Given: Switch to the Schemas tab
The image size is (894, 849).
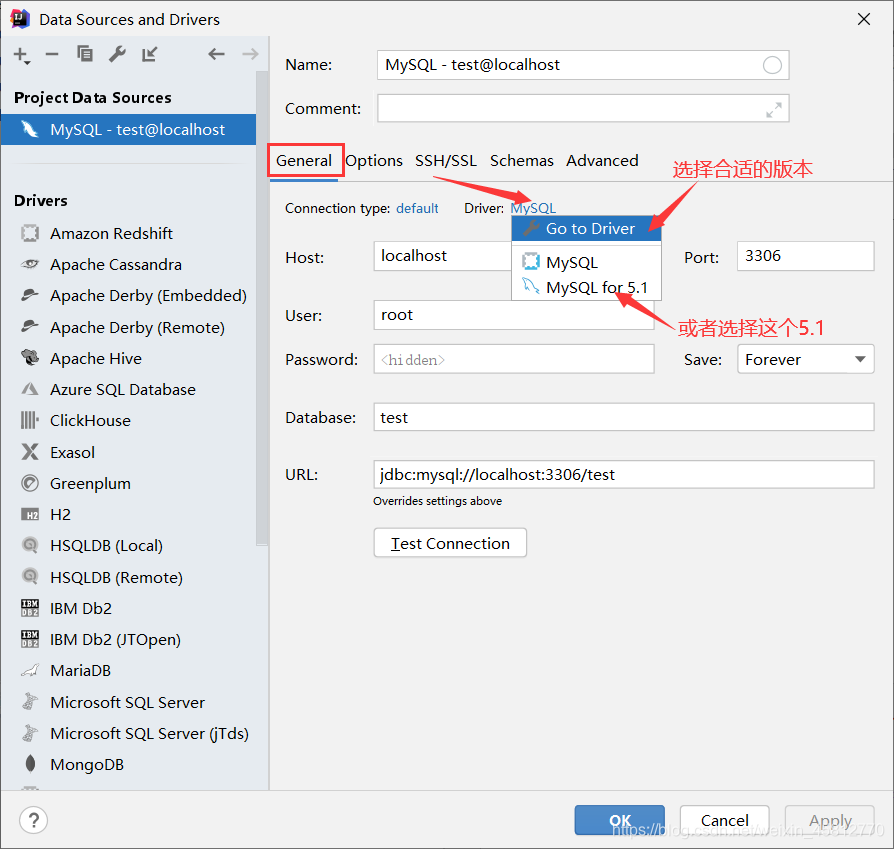Looking at the screenshot, I should (x=522, y=161).
